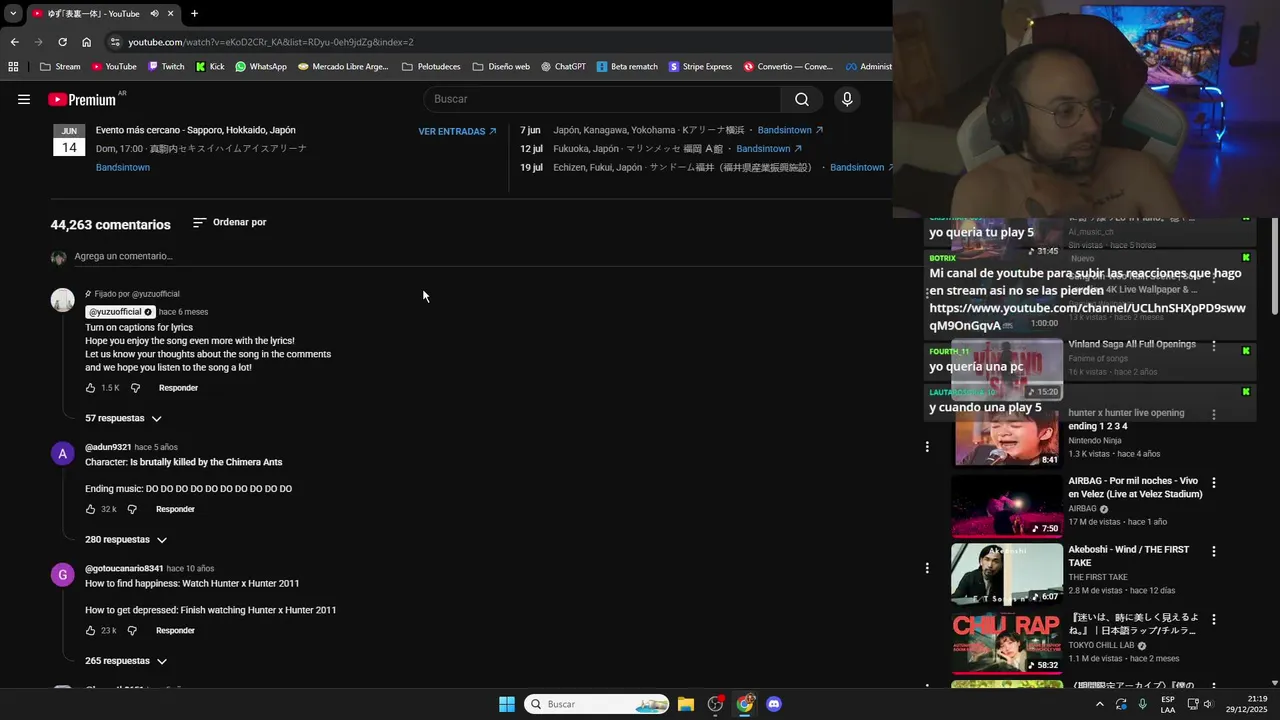Open options for hunter x hunter opening video
This screenshot has height=720, width=1280.
(1214, 414)
